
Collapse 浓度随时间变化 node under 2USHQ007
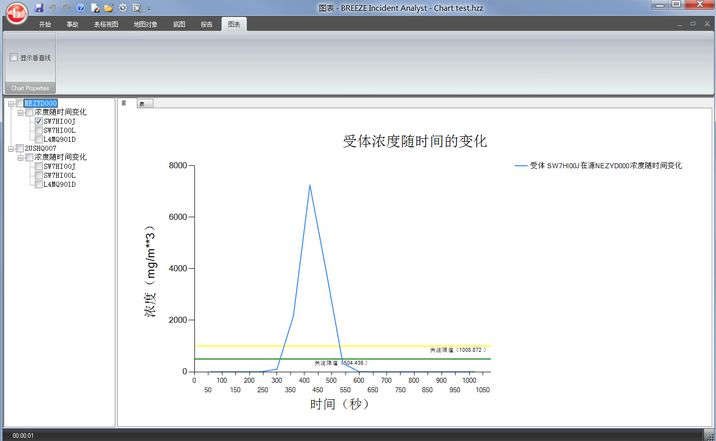pyautogui.click(x=21, y=158)
